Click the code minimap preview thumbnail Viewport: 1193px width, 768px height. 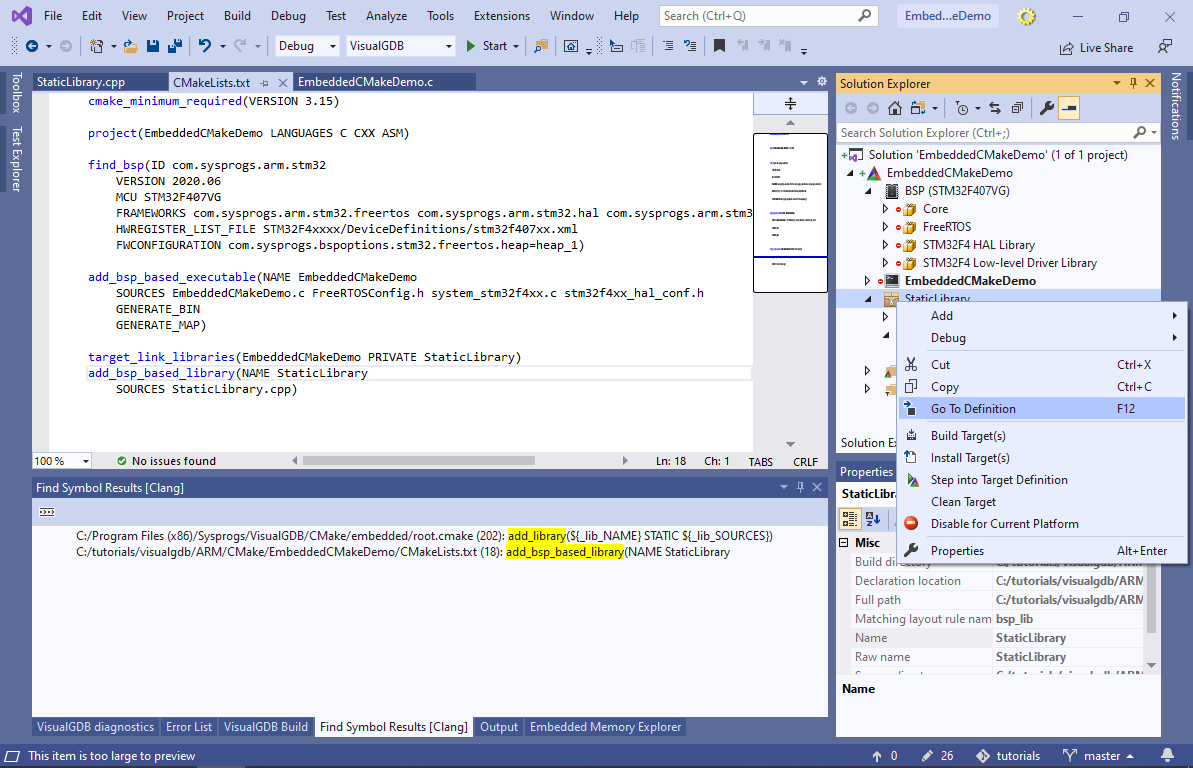[x=791, y=213]
